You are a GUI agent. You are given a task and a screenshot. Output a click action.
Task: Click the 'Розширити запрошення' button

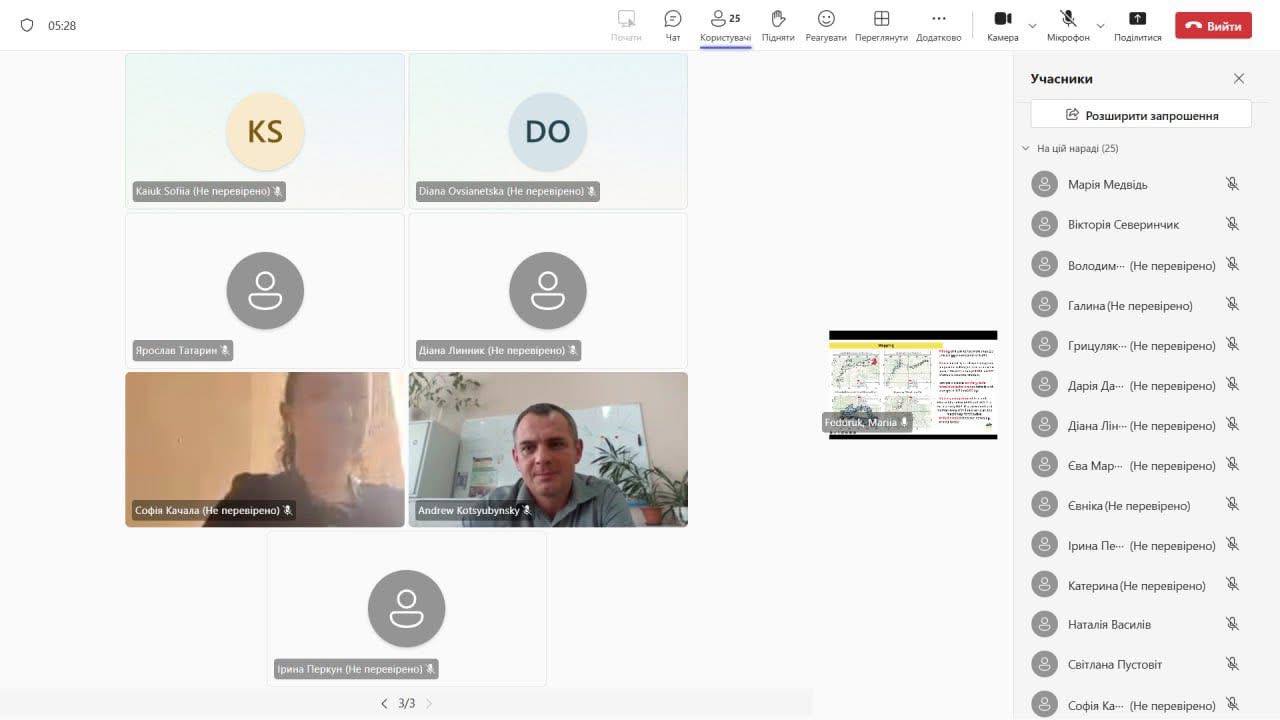1141,115
